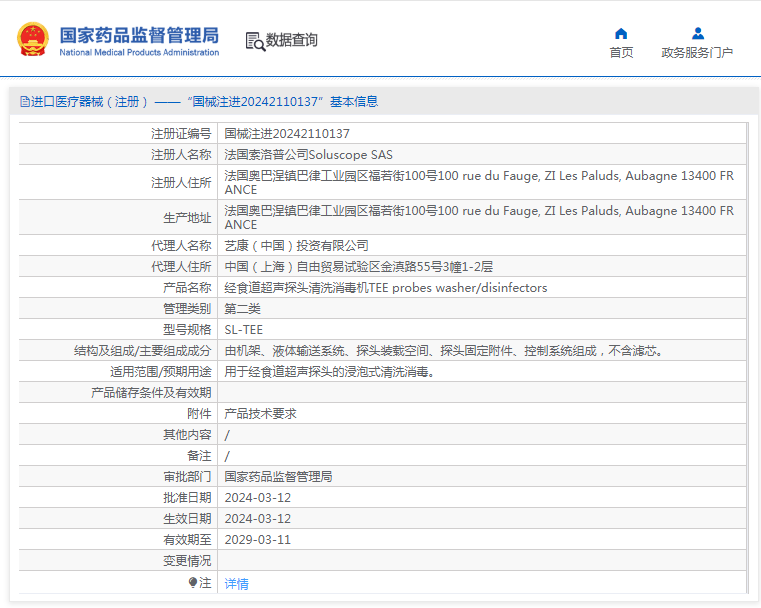Select 法国索洛普公司Soluscope SAS registrant cell
Image resolution: width=761 pixels, height=608 pixels.
tap(308, 155)
